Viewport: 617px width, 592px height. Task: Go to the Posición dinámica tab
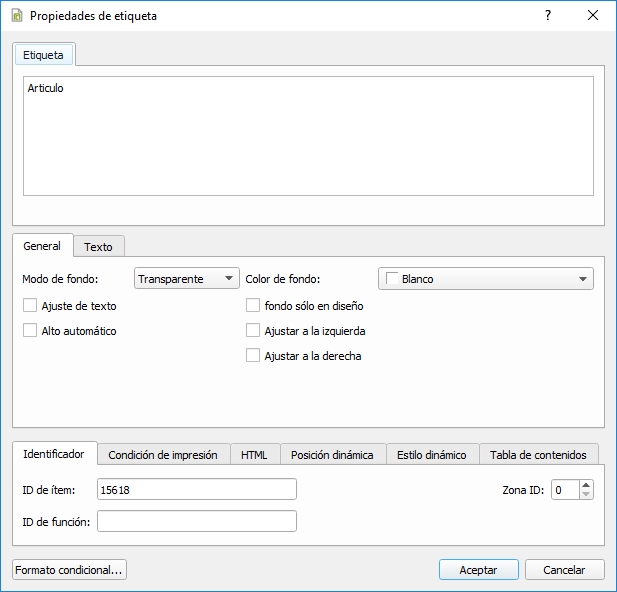[332, 455]
